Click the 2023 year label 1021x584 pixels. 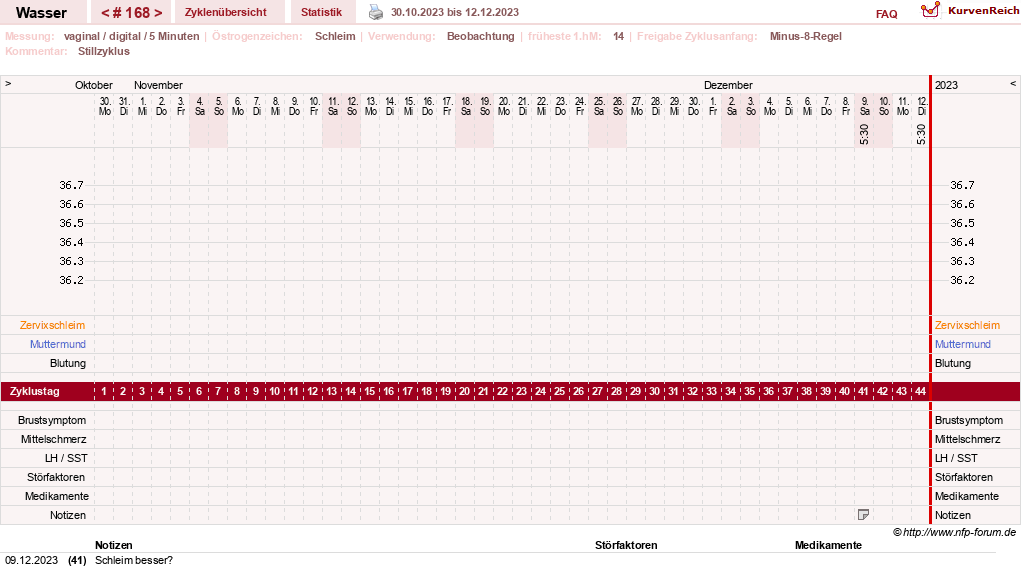click(946, 85)
